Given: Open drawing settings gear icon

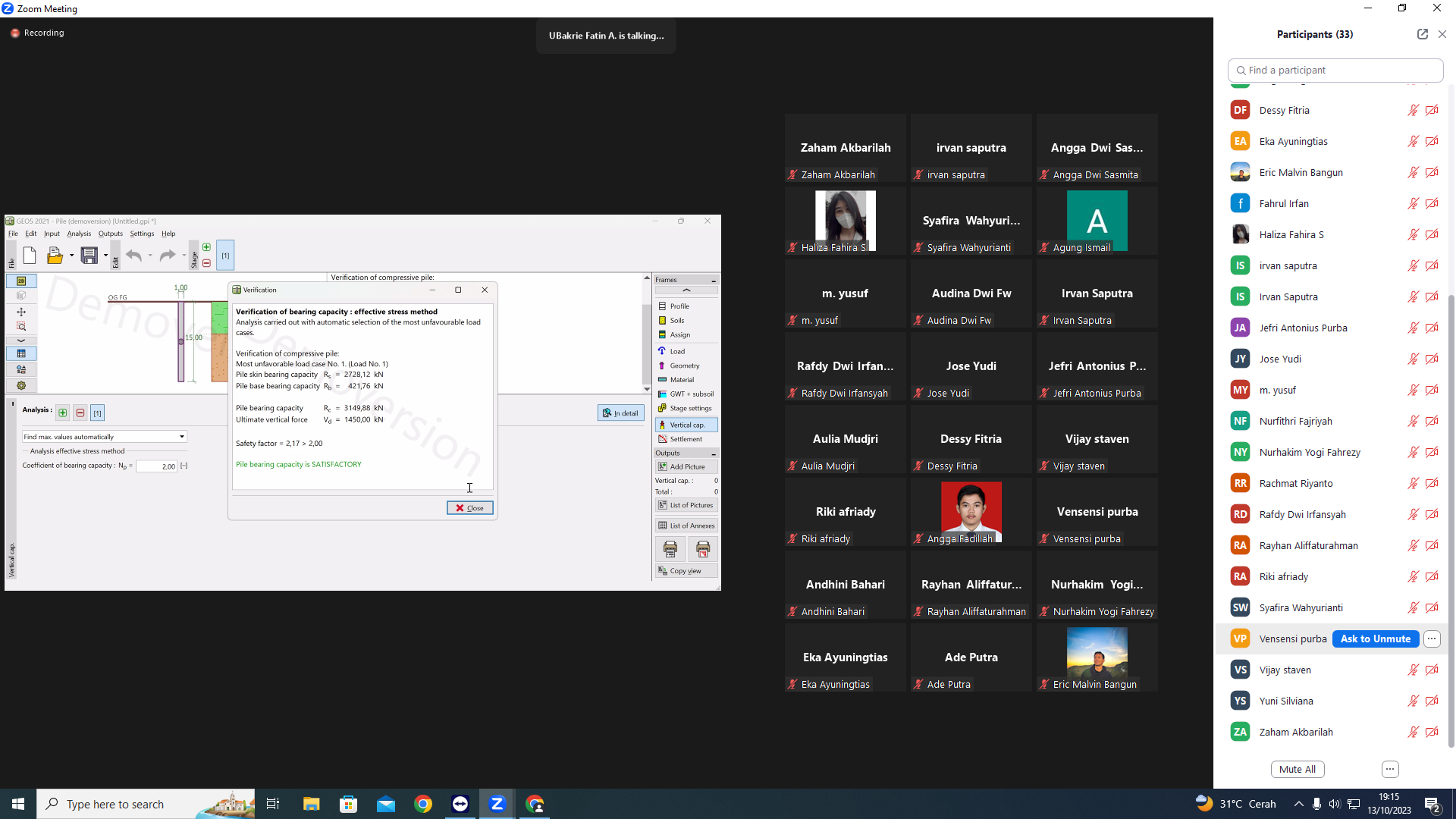Looking at the screenshot, I should [21, 385].
